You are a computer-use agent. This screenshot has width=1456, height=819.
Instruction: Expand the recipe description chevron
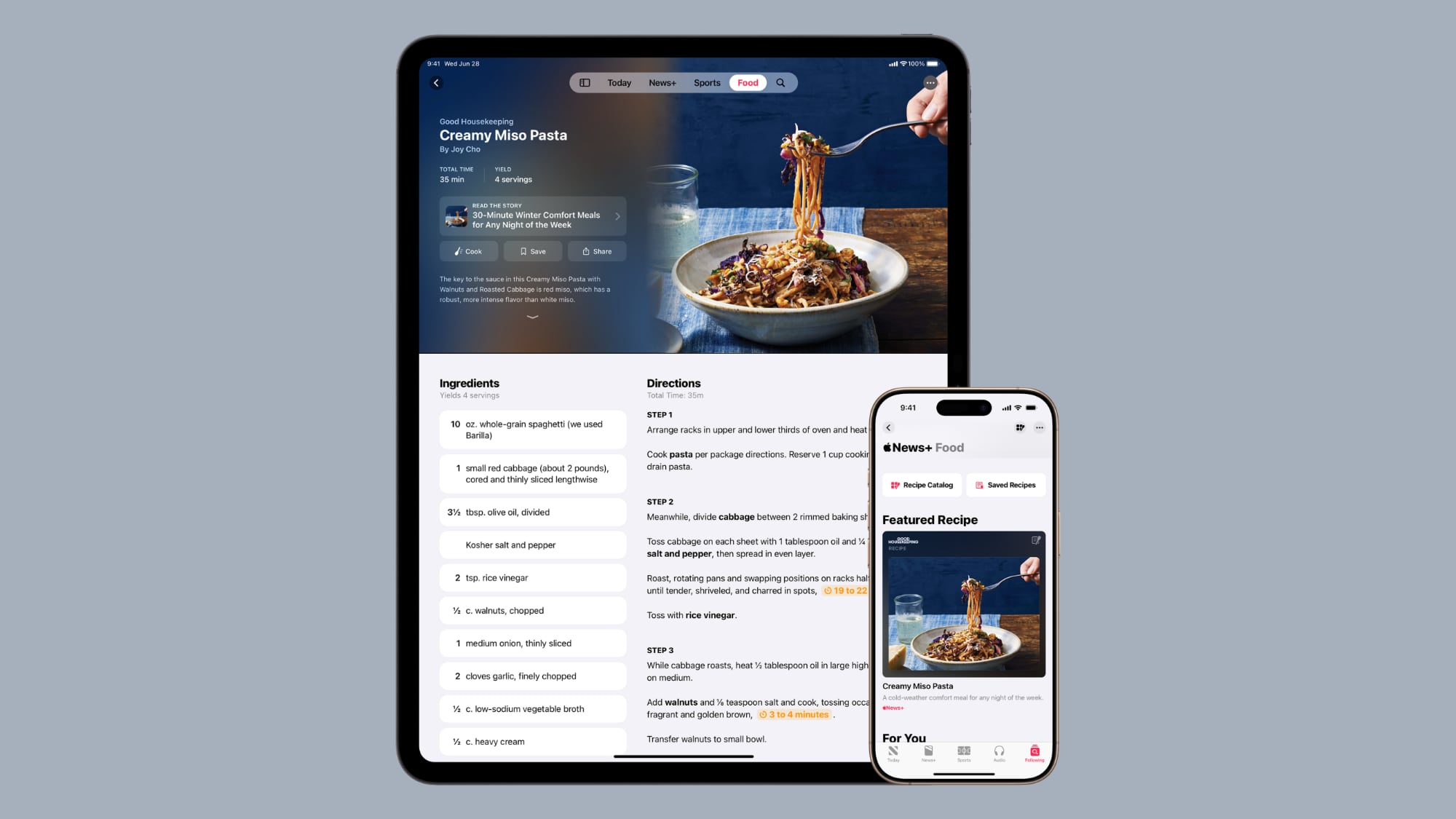(532, 318)
